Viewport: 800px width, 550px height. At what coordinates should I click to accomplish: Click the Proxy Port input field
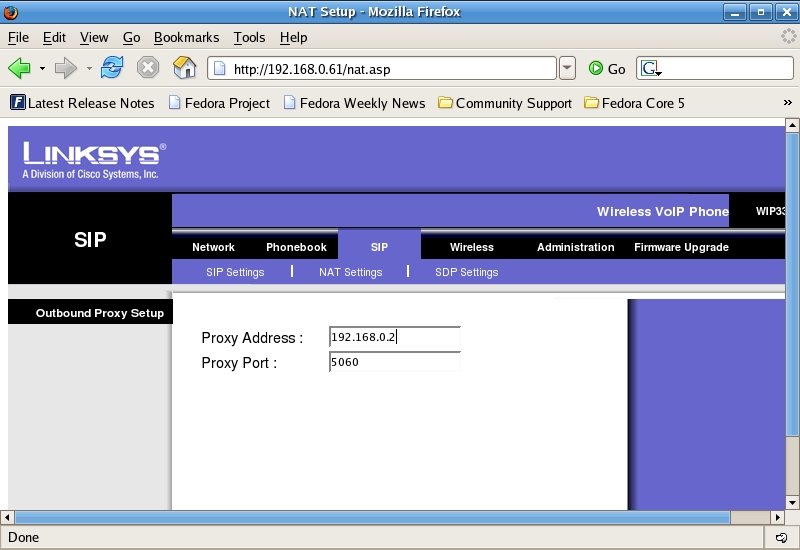coord(394,362)
